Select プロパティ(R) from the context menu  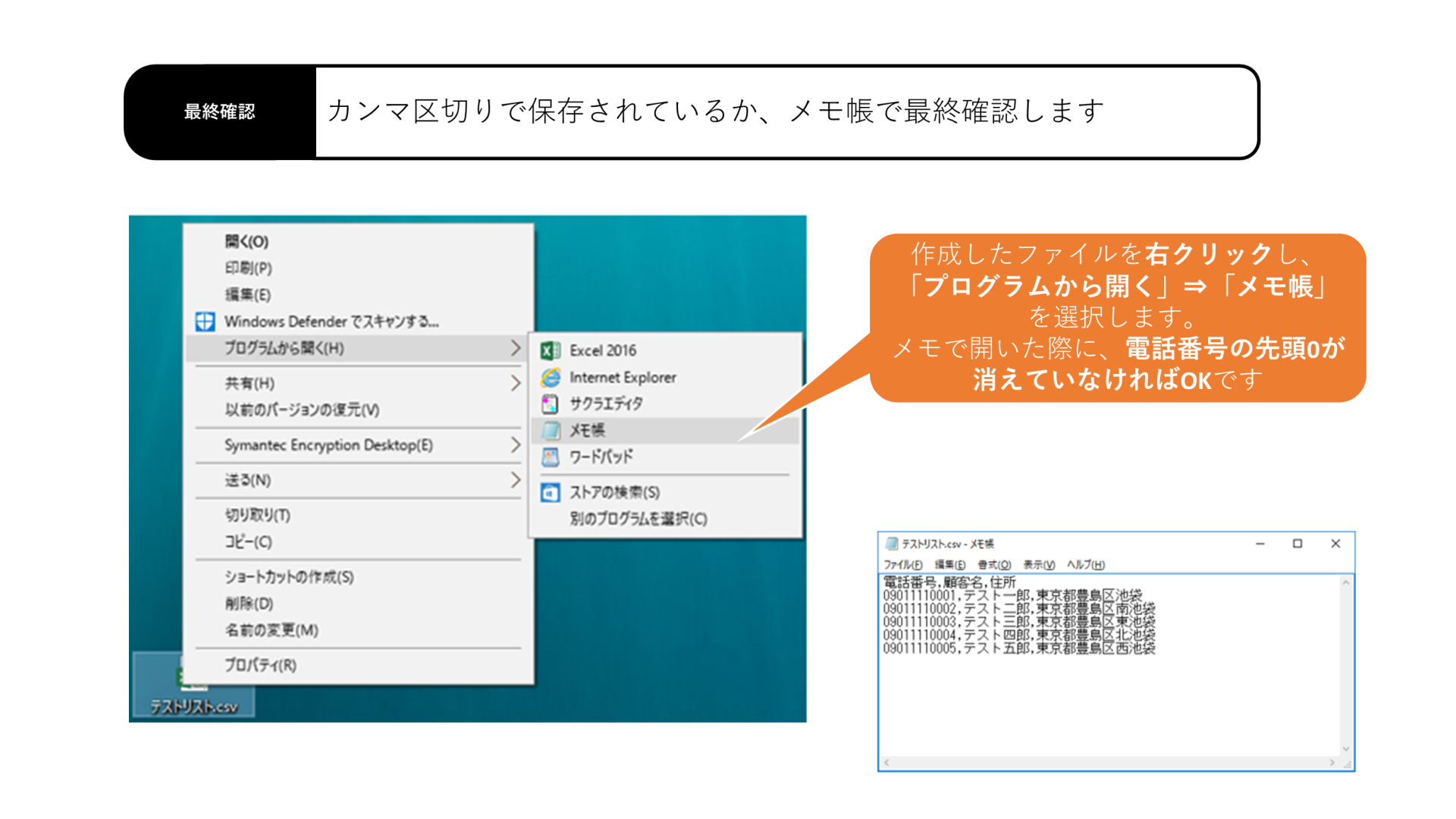260,665
